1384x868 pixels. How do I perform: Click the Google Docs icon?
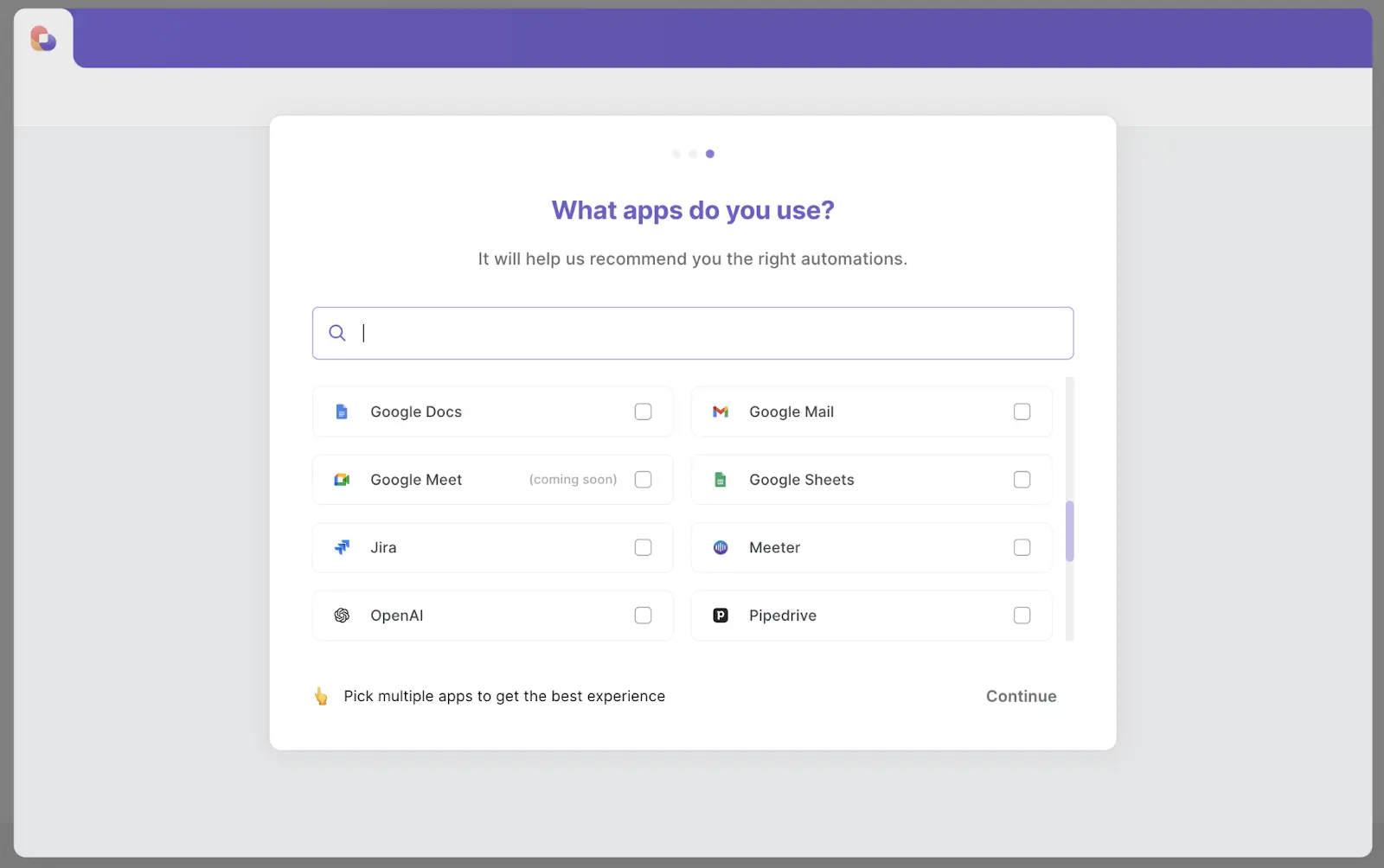(342, 412)
